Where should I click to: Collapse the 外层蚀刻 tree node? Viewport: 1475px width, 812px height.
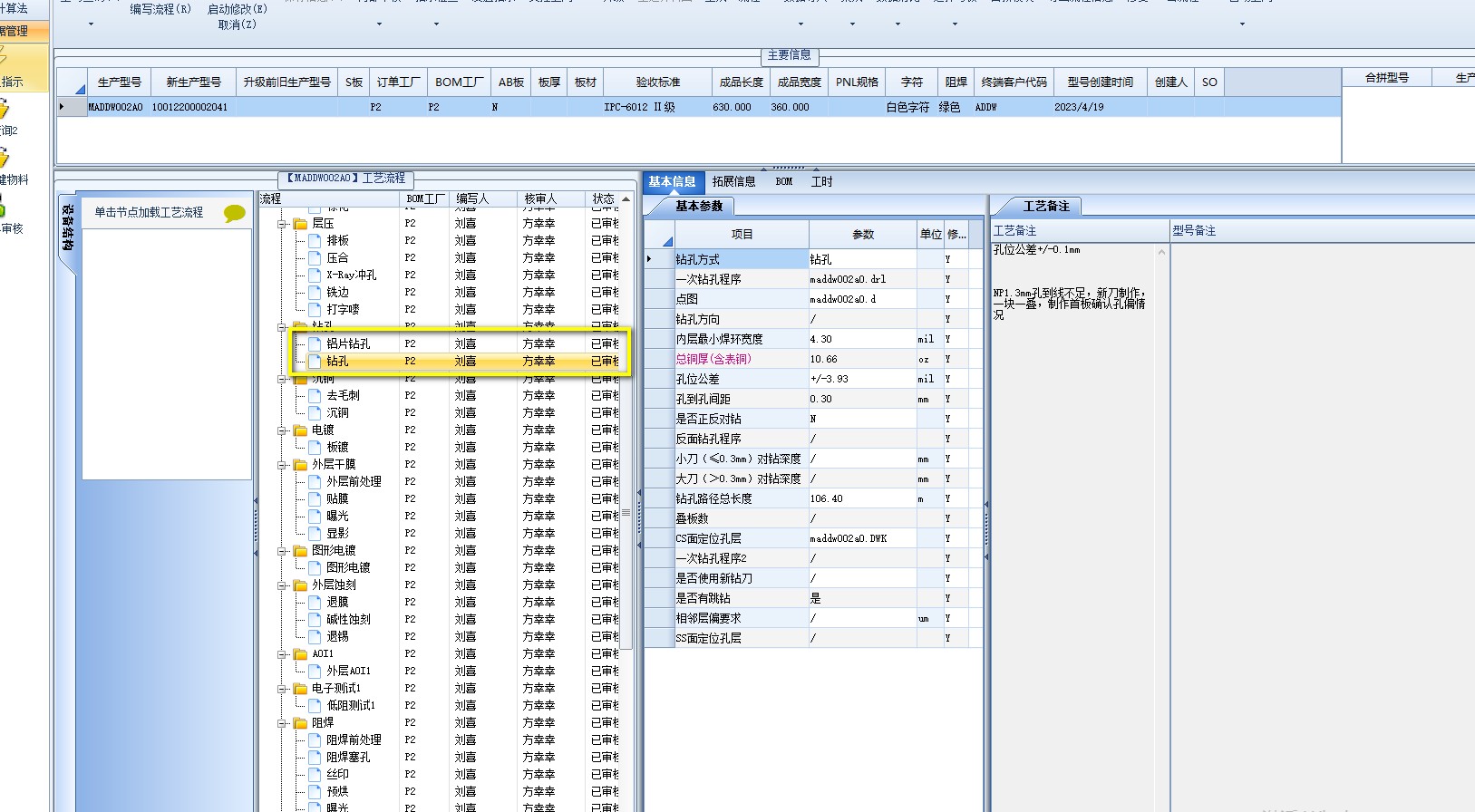[283, 585]
